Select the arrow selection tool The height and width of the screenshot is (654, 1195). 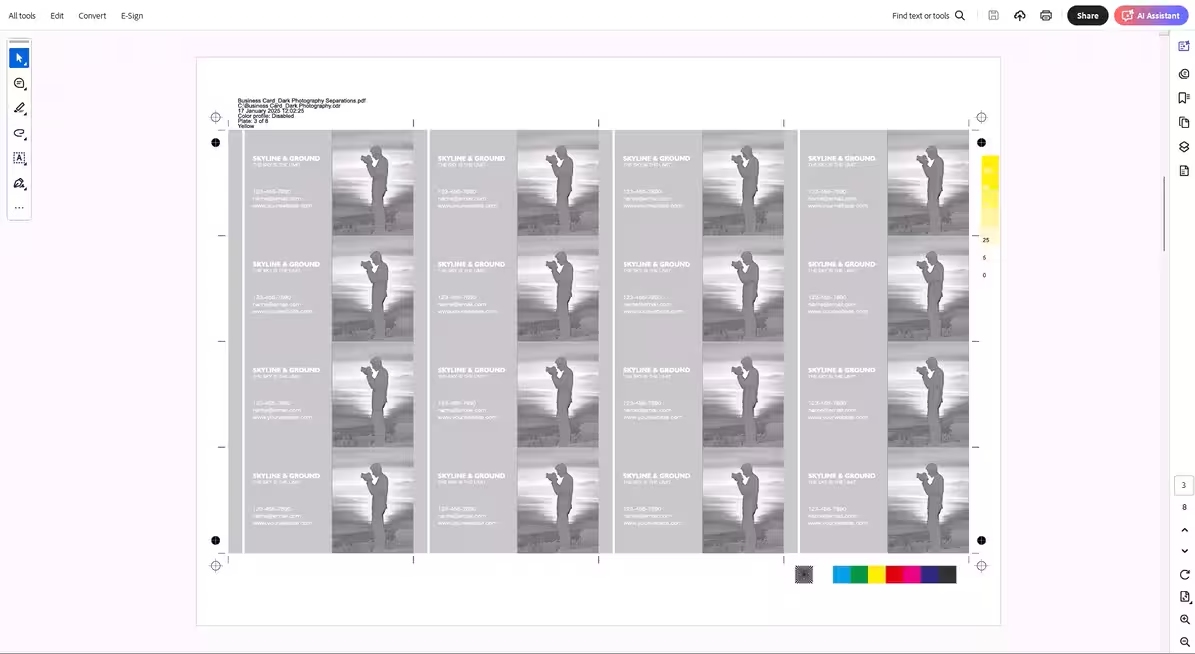click(19, 58)
